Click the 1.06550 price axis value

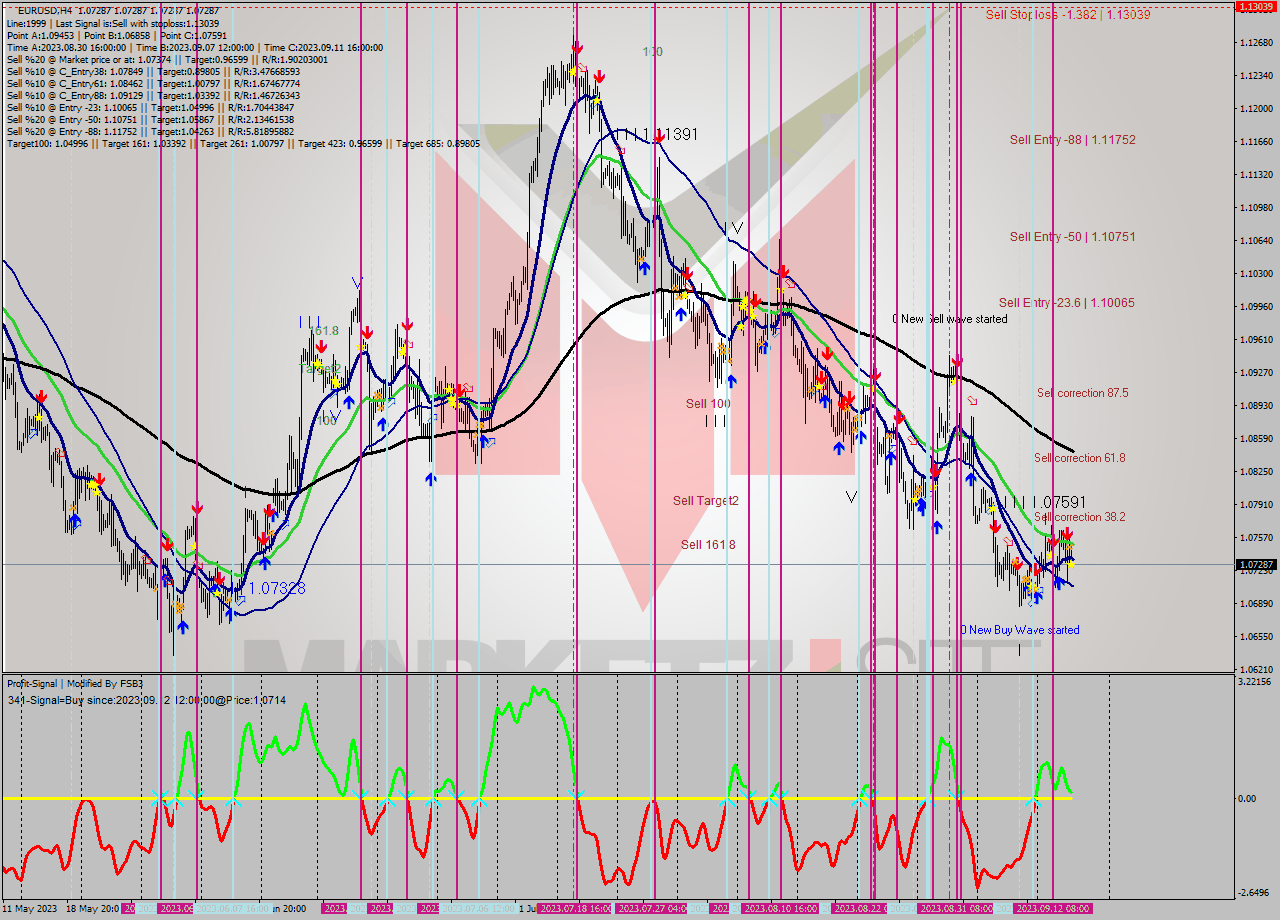[x=1255, y=637]
